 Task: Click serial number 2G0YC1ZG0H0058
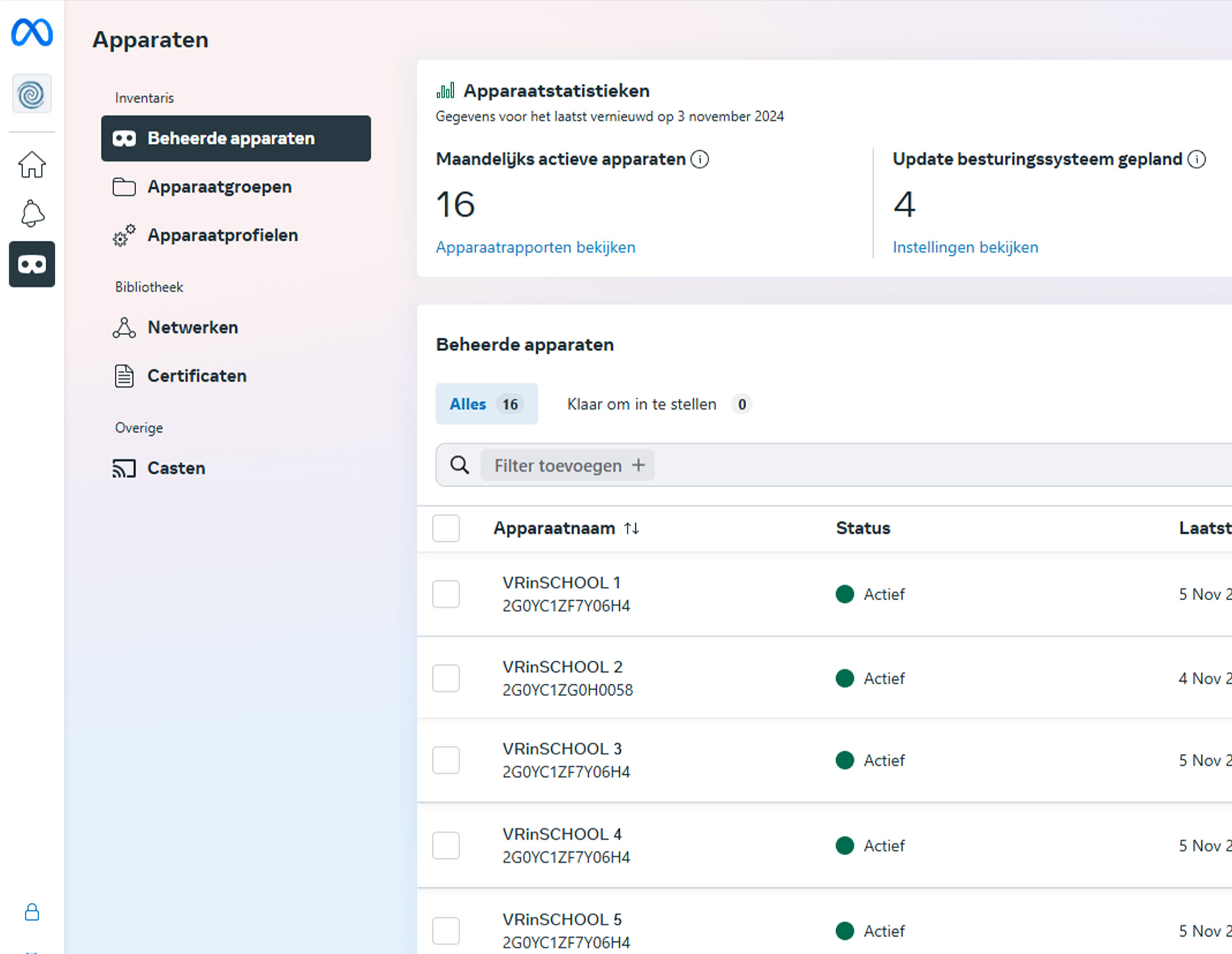coord(567,690)
